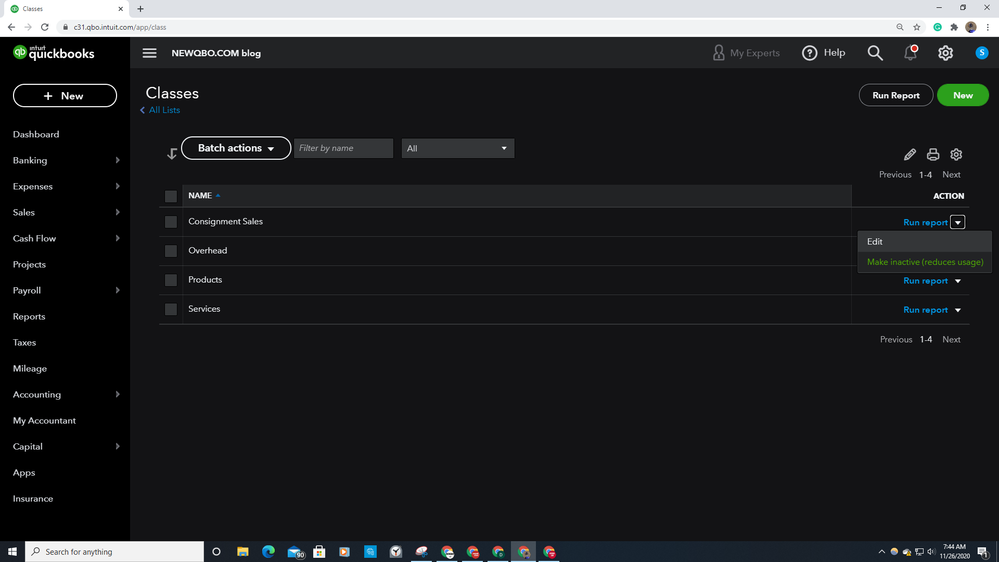Click the search magnifier icon
The height and width of the screenshot is (562, 999).
pyautogui.click(x=875, y=53)
